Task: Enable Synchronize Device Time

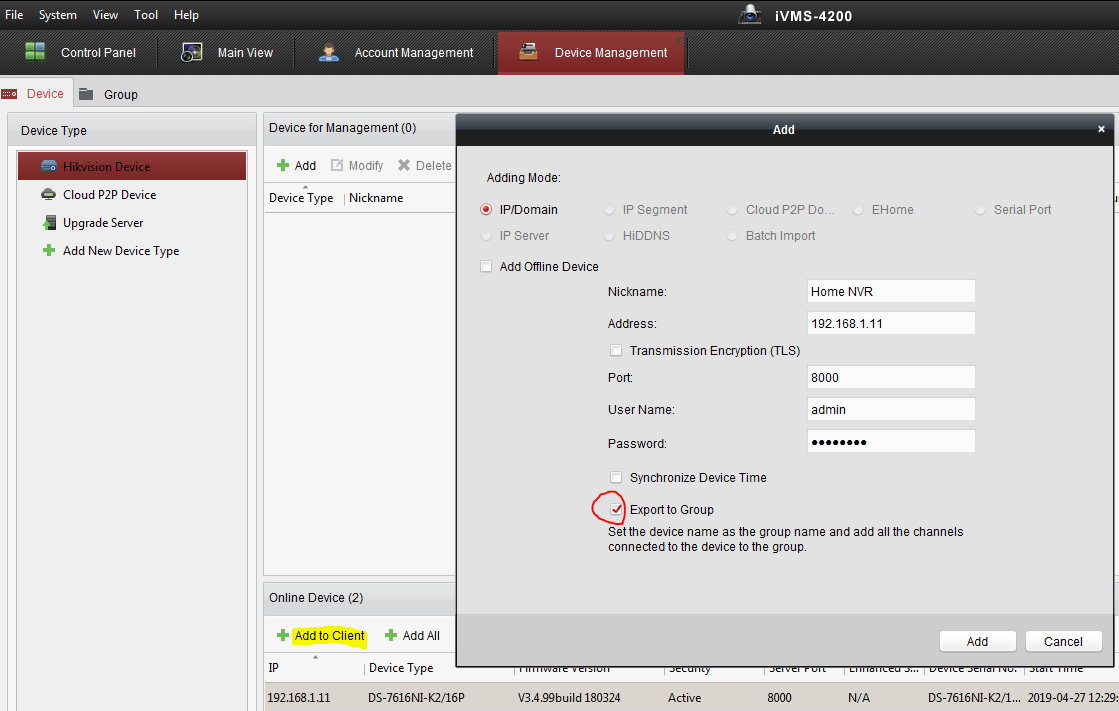Action: [x=617, y=478]
